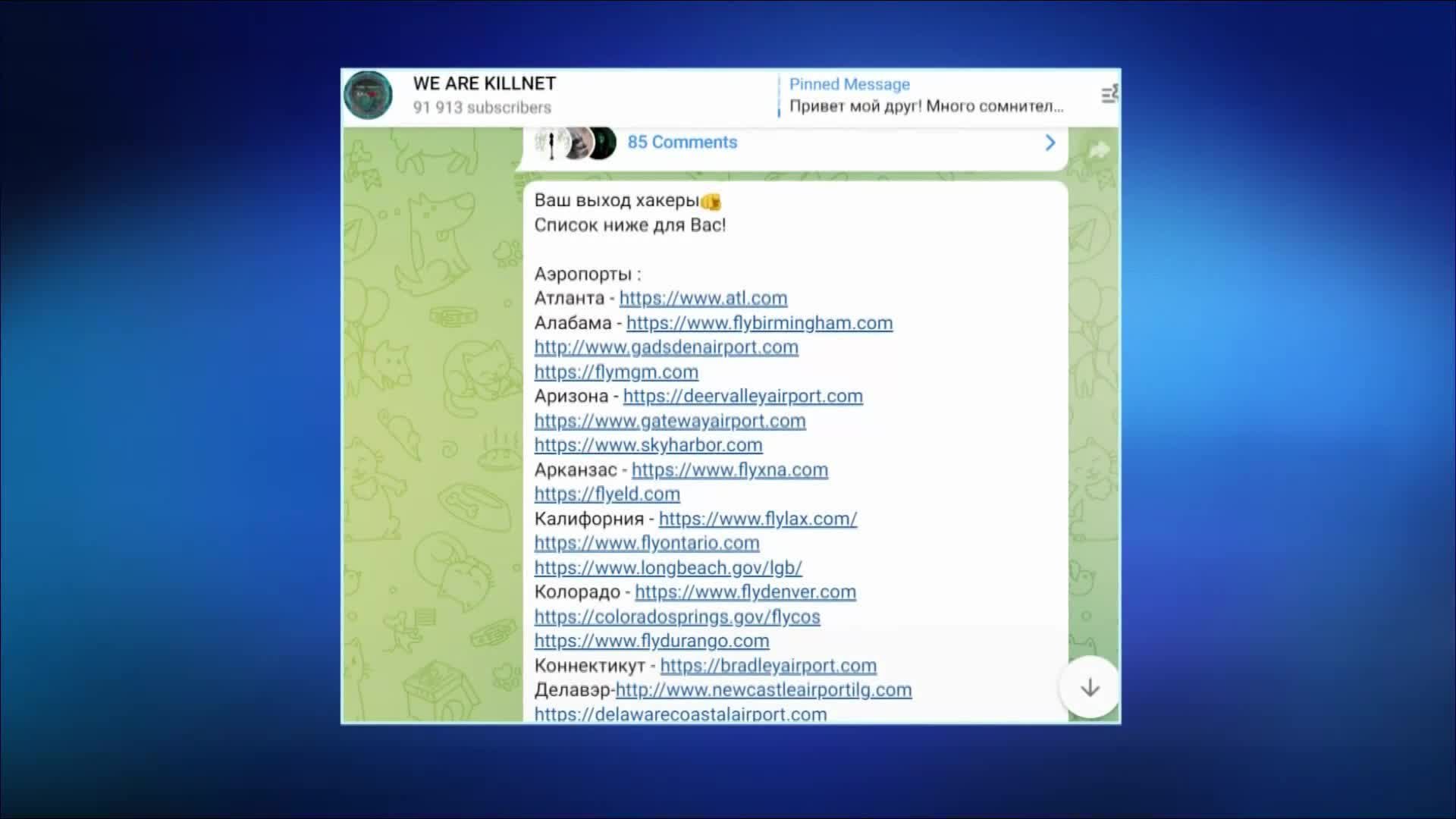
Task: Click the 'Арканзас' label
Action: [x=576, y=470]
